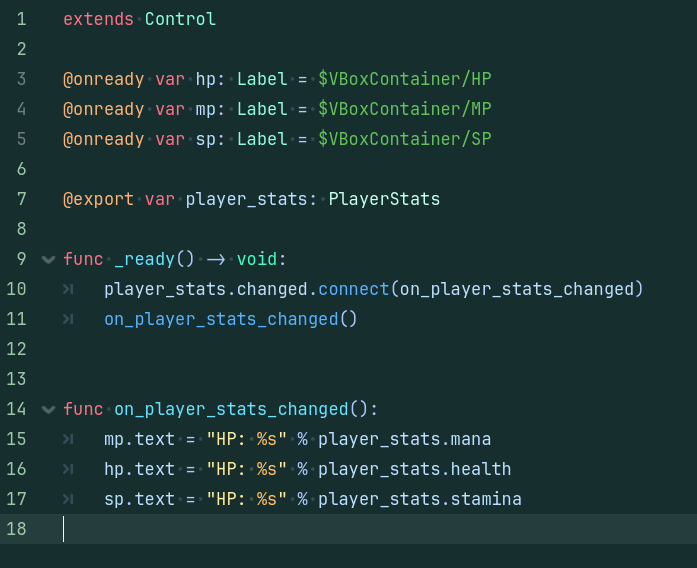
Task: Collapse the _ready function fold arrow
Action: (x=48, y=259)
